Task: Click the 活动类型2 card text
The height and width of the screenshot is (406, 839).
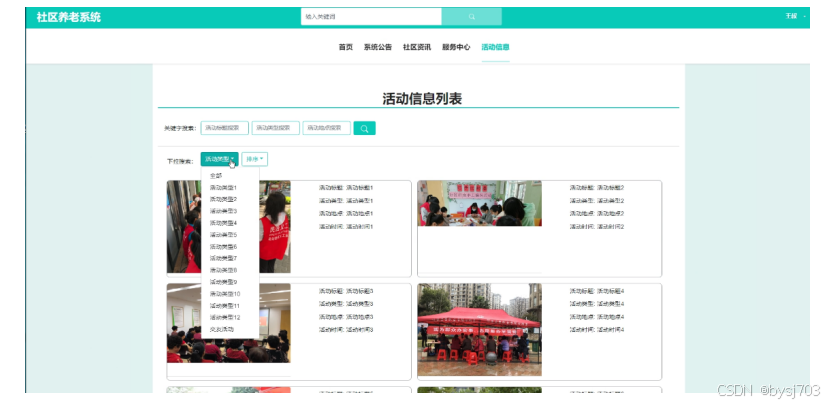Action: click(x=611, y=201)
